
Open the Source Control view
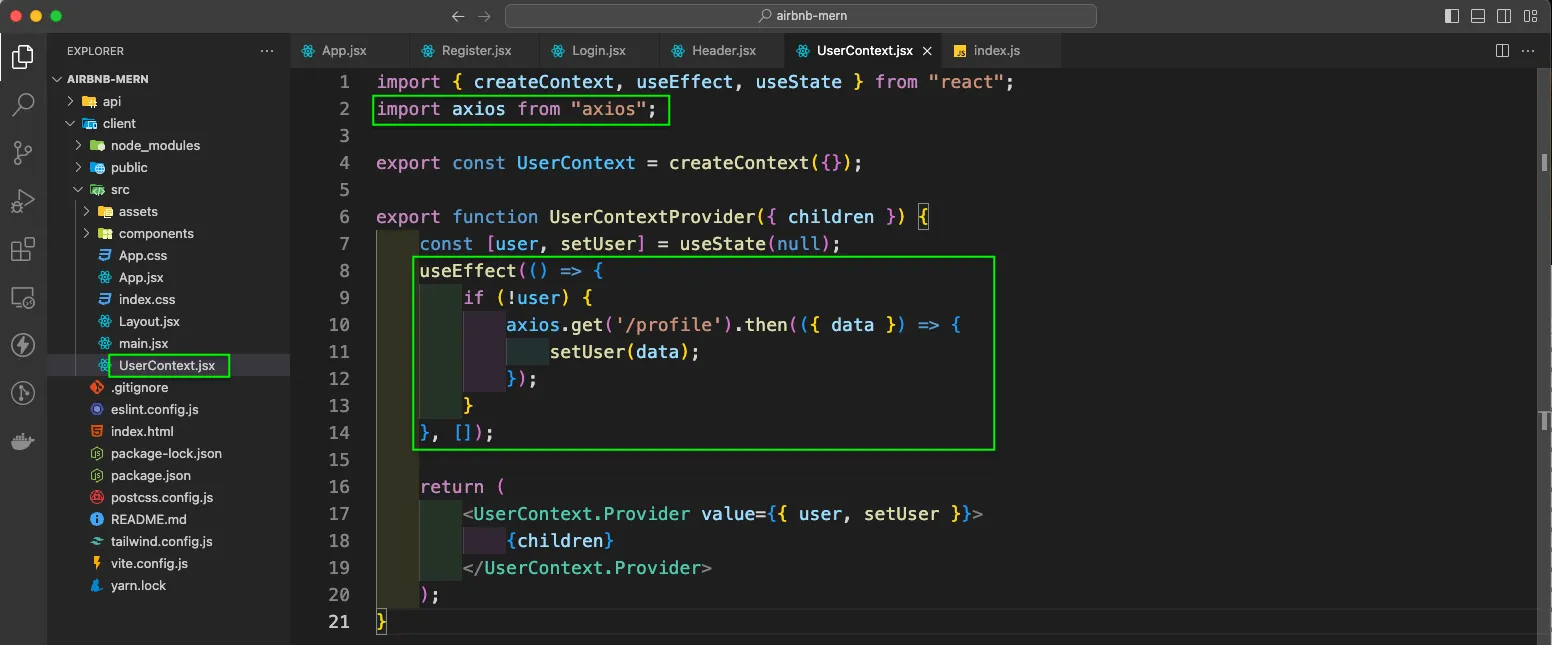pos(22,153)
